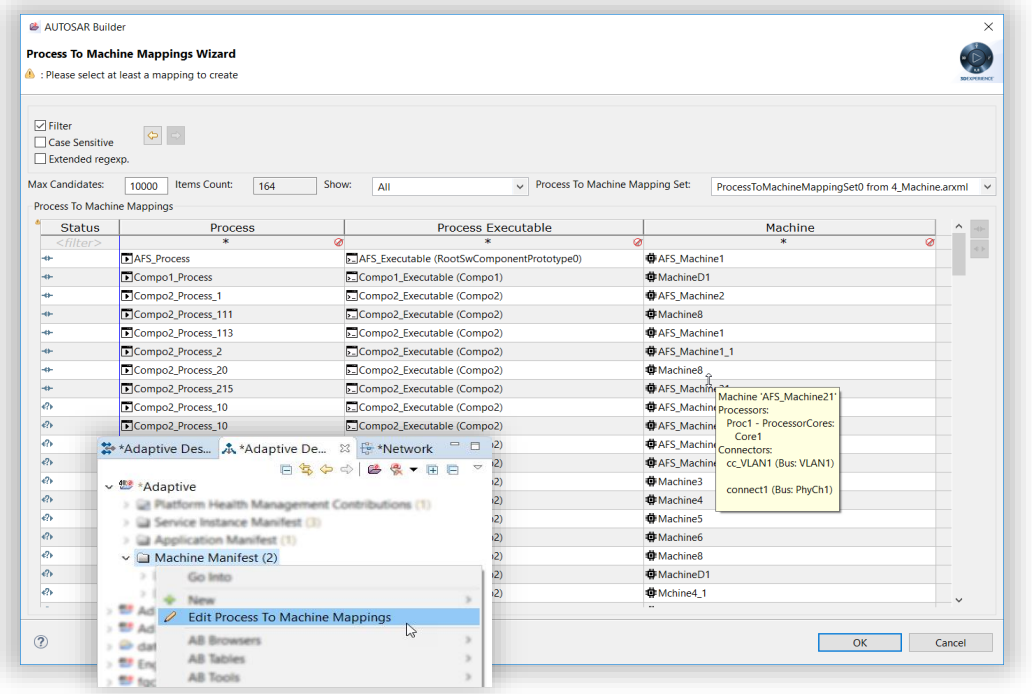Click the process icon beside Compo1_Process

(x=127, y=277)
